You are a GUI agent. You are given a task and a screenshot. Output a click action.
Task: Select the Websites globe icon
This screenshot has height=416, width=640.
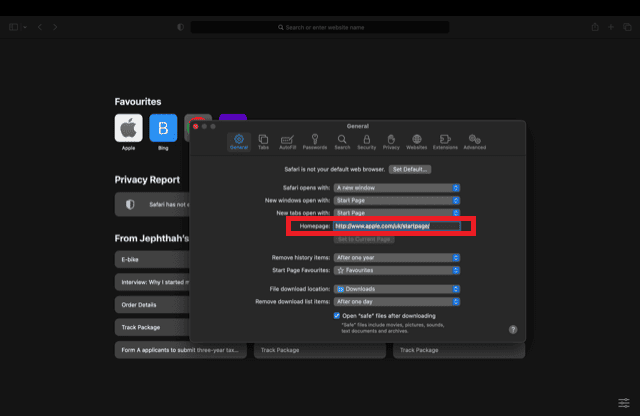417,142
